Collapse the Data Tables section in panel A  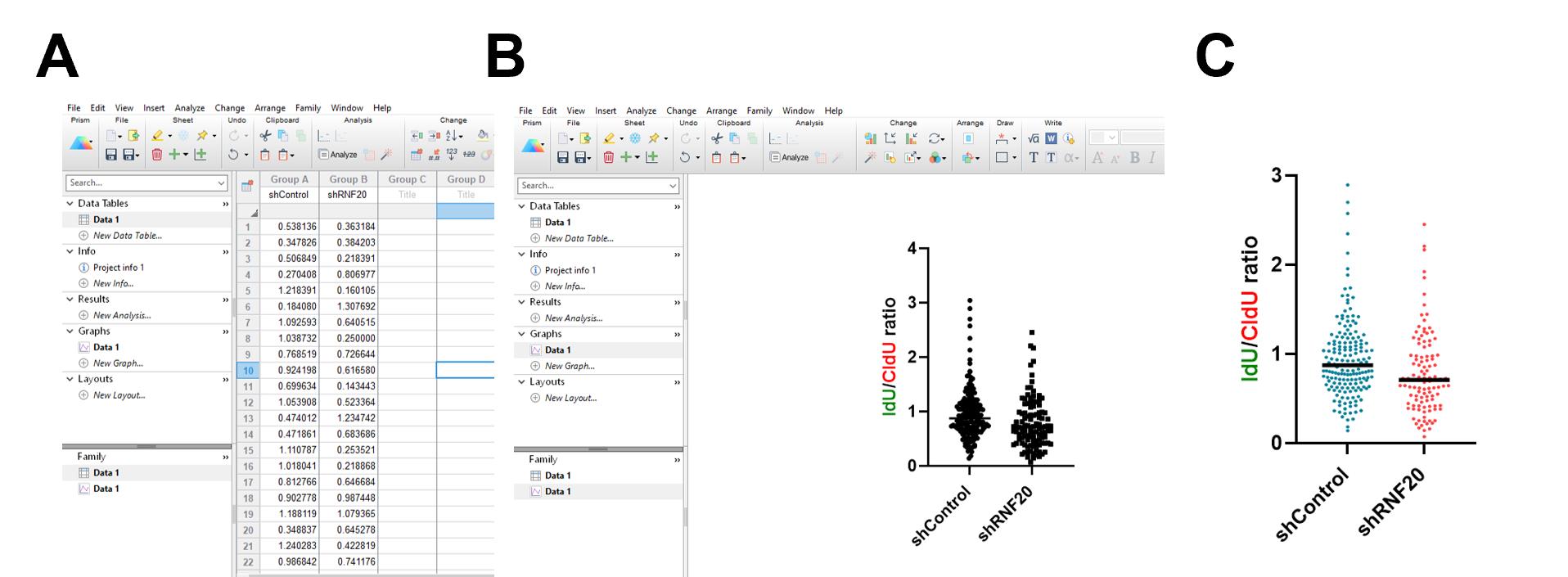[69, 203]
